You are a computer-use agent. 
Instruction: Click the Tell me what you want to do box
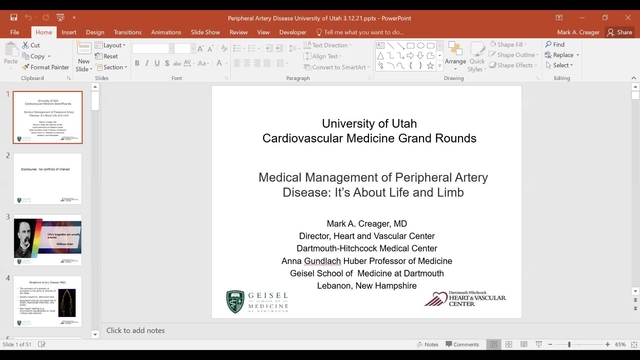tap(360, 32)
